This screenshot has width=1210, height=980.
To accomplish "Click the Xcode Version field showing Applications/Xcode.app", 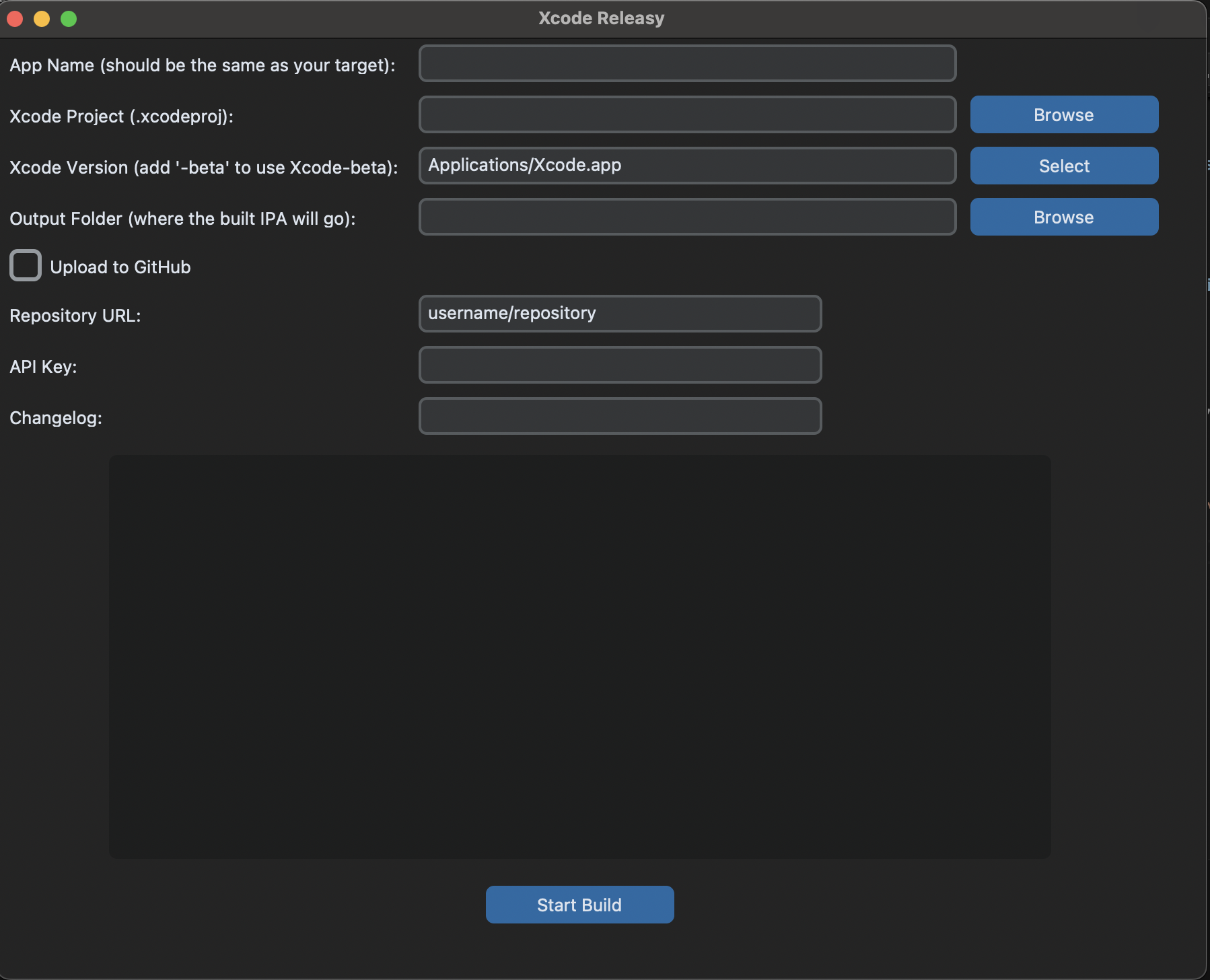I will pos(687,166).
